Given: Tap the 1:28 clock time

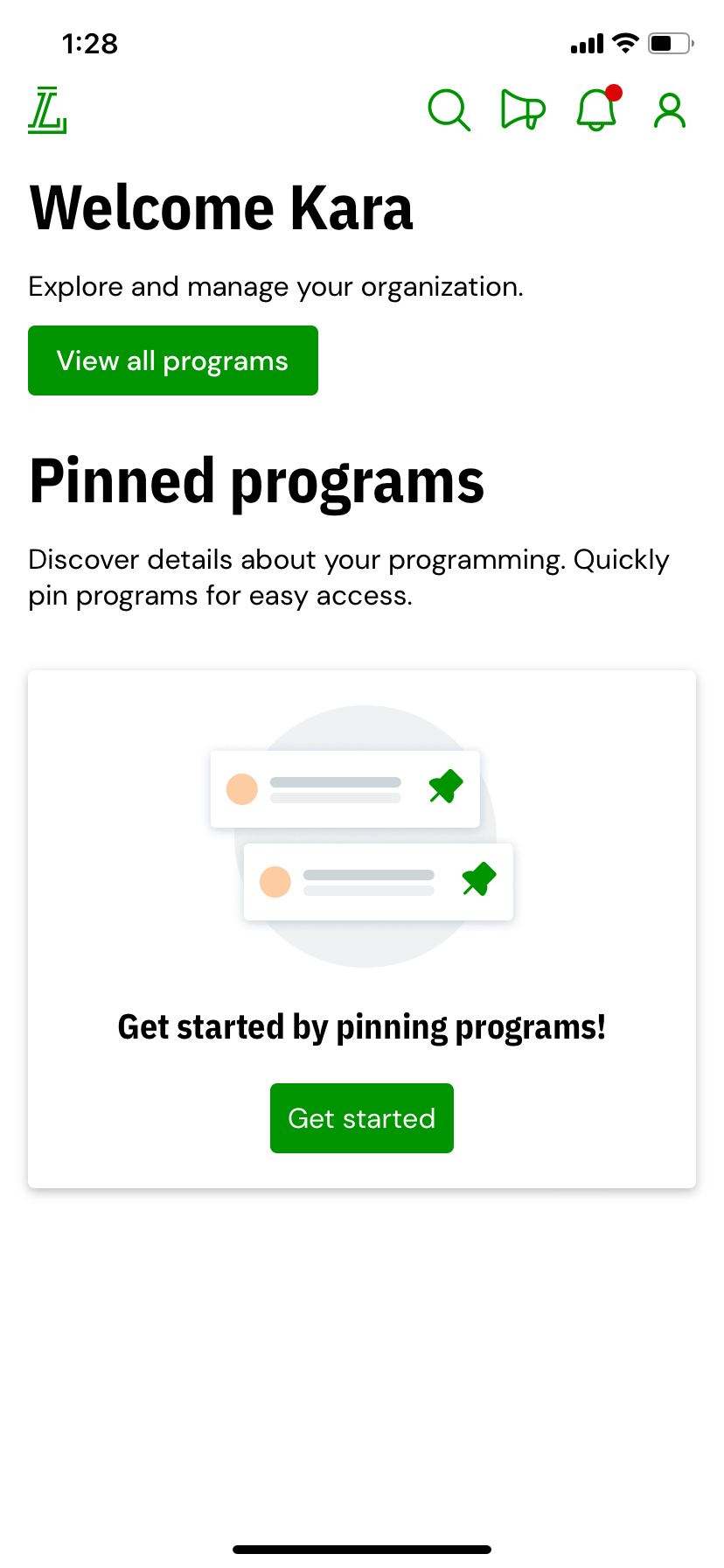Looking at the screenshot, I should tap(90, 44).
